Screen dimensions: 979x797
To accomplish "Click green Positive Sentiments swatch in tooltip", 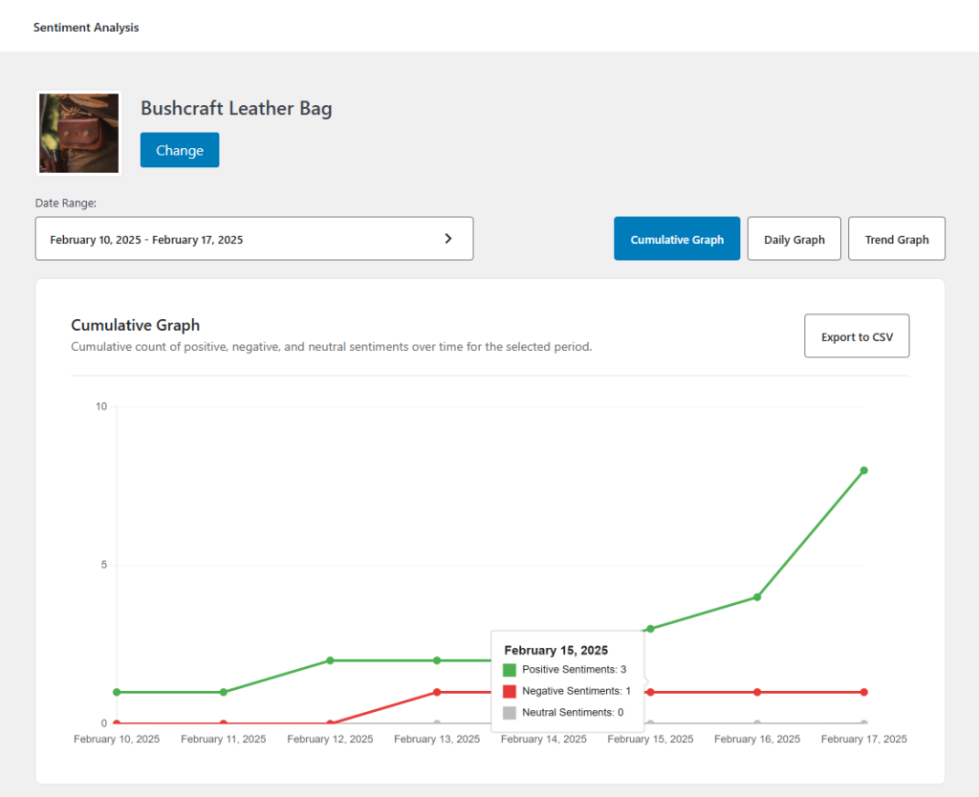I will [510, 670].
